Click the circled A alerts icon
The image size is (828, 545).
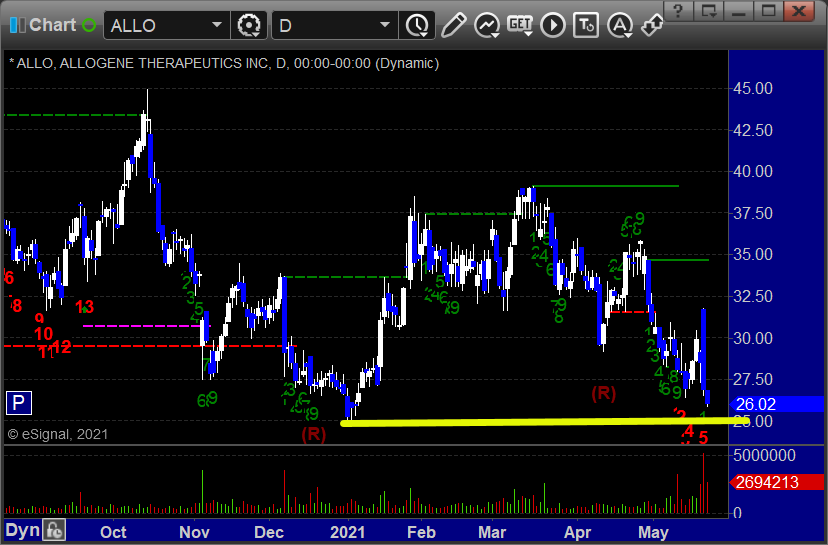pyautogui.click(x=620, y=25)
